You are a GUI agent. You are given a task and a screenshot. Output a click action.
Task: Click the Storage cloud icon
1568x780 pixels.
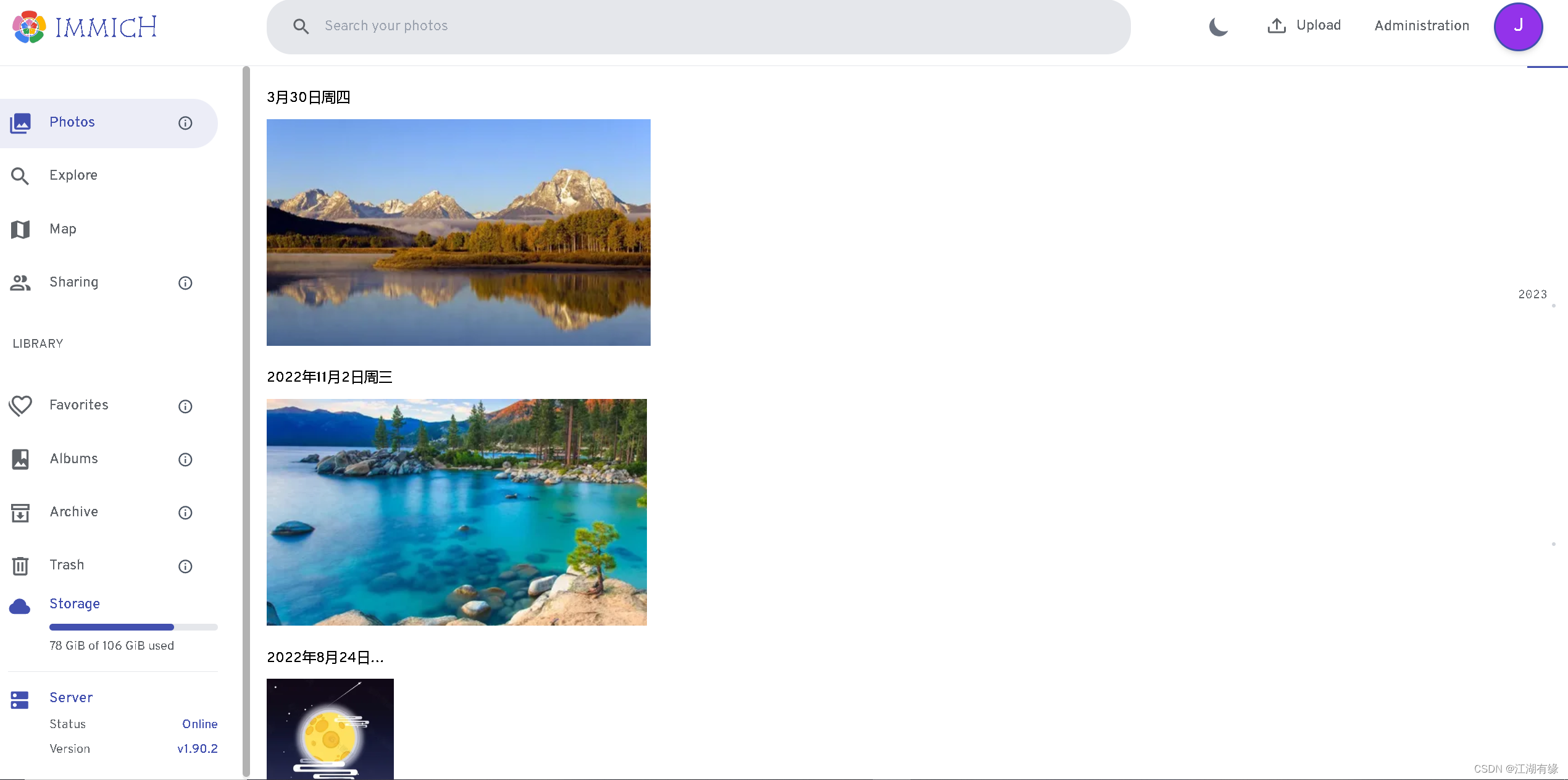pos(20,606)
